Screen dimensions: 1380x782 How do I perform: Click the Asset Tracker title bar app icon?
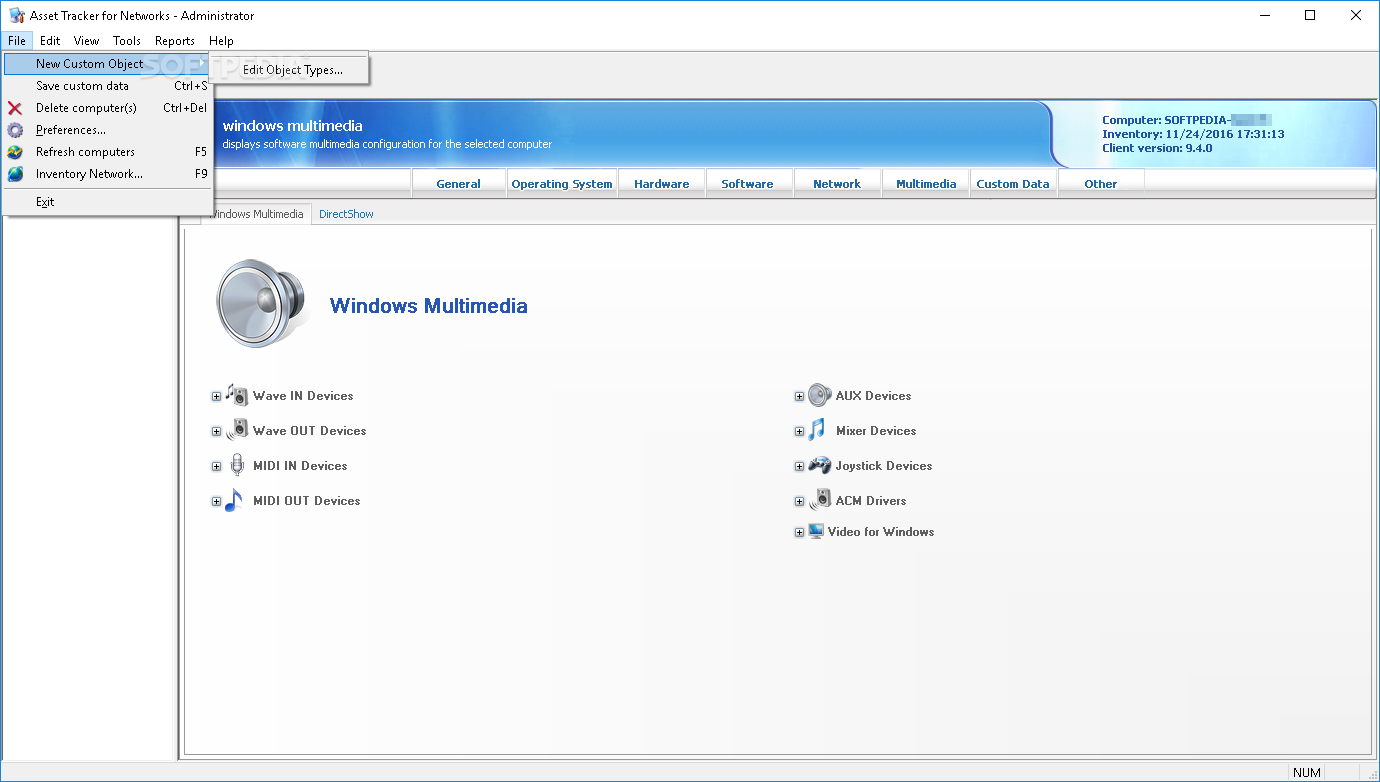pyautogui.click(x=16, y=16)
